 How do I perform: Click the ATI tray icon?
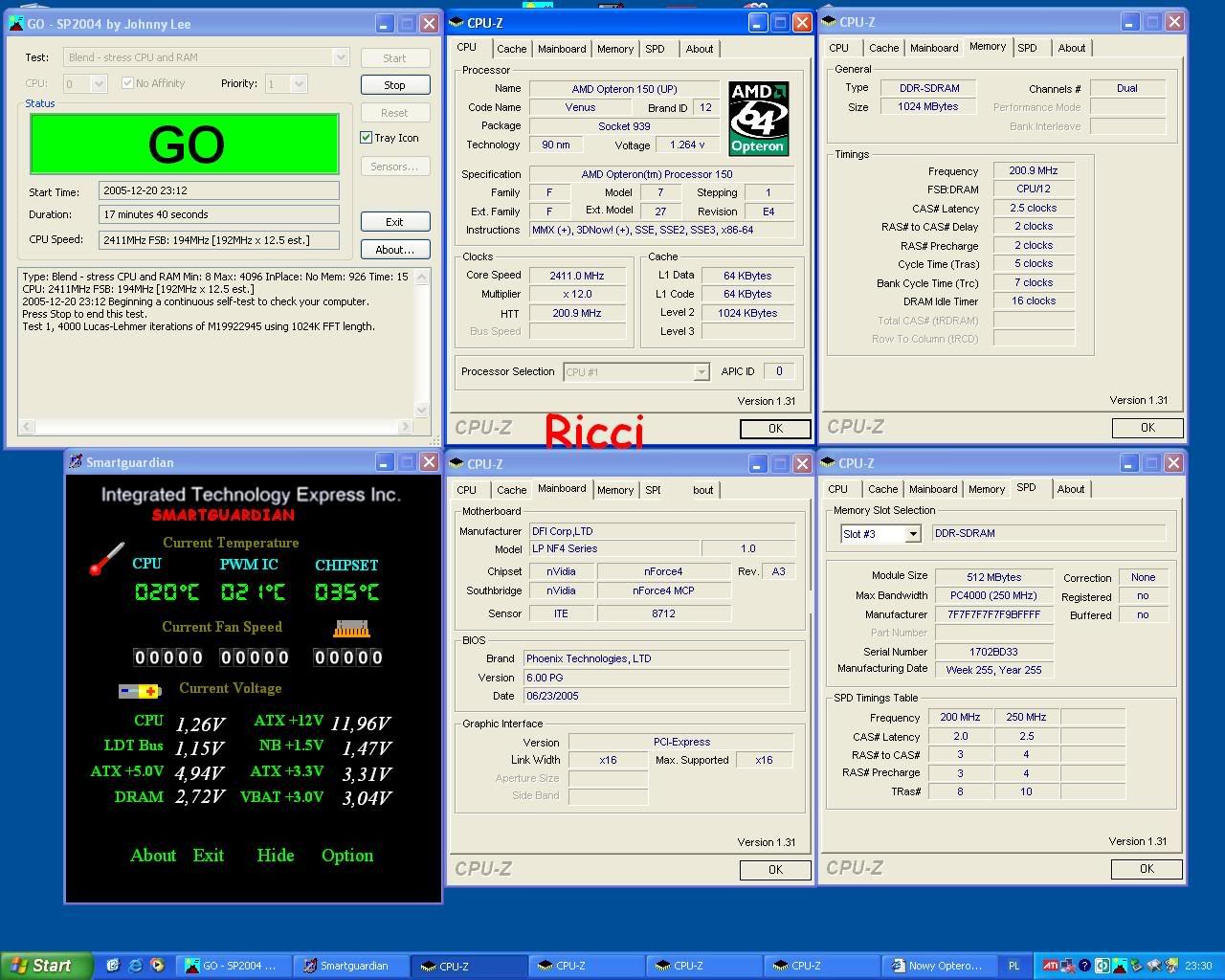coord(1050,966)
